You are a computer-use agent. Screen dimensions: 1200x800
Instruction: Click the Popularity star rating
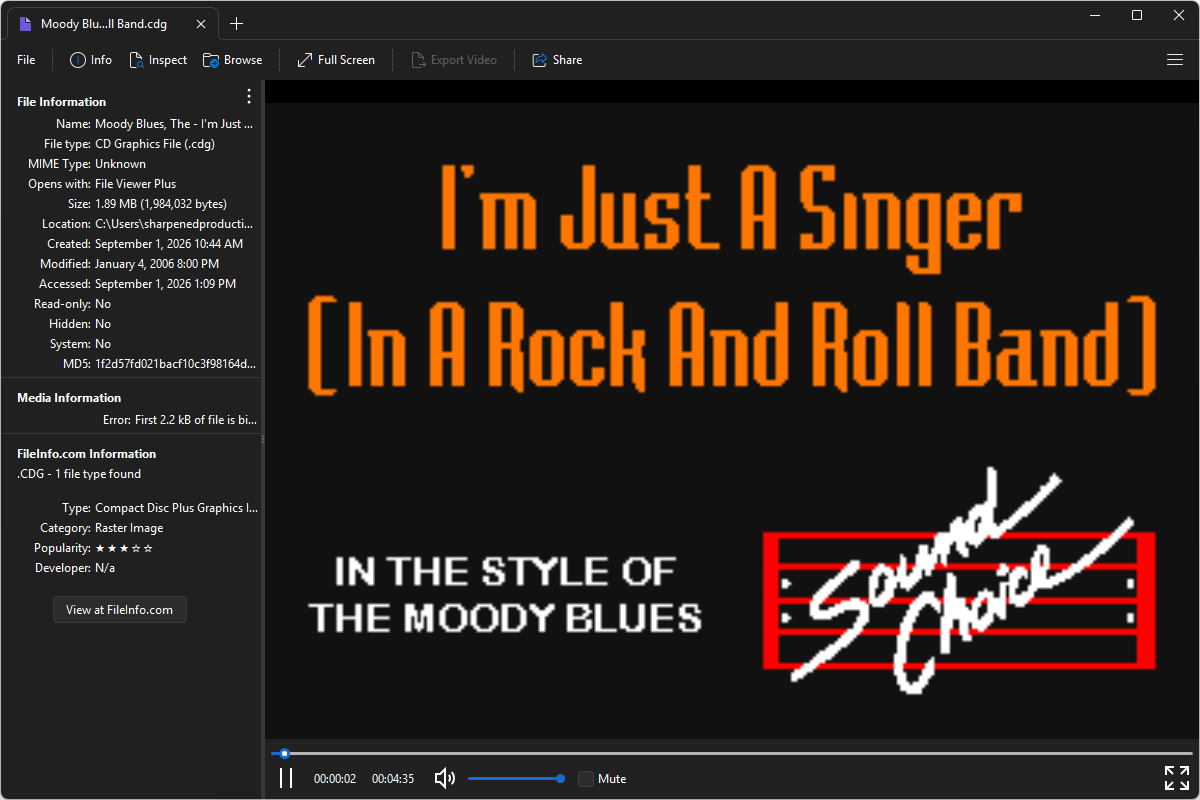pos(124,548)
